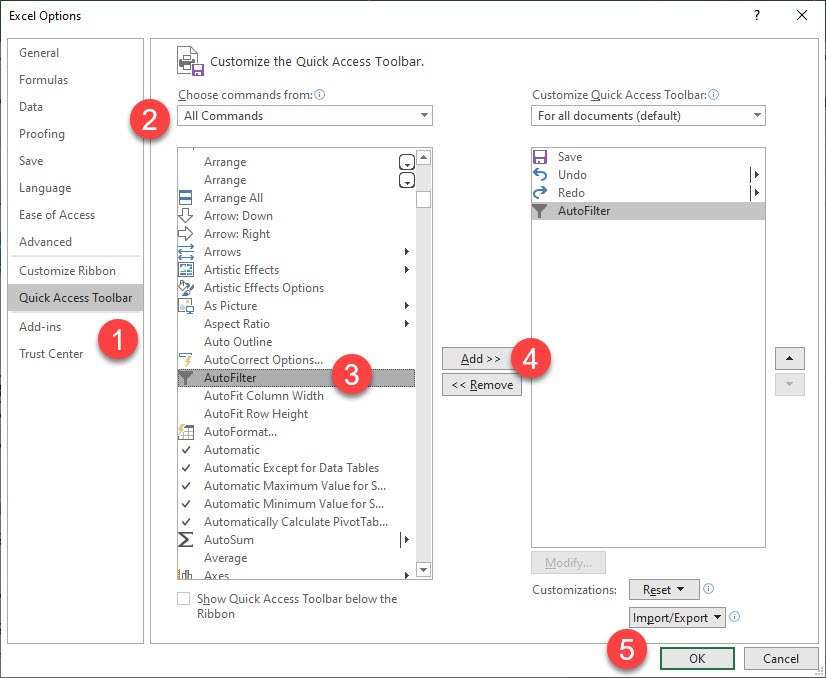Click the Save disk icon in toolbar list
The height and width of the screenshot is (678, 826).
539,157
